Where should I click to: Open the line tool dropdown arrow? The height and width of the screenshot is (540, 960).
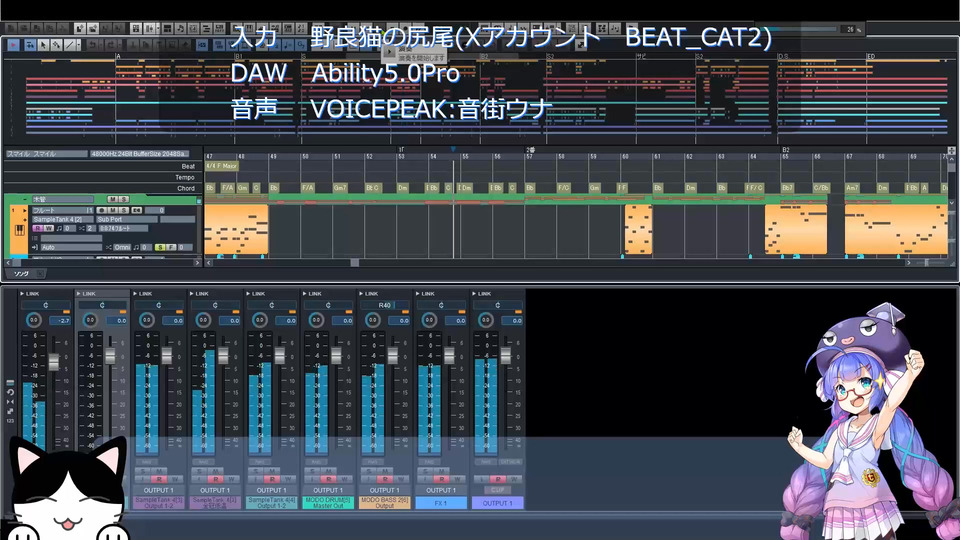click(x=78, y=45)
